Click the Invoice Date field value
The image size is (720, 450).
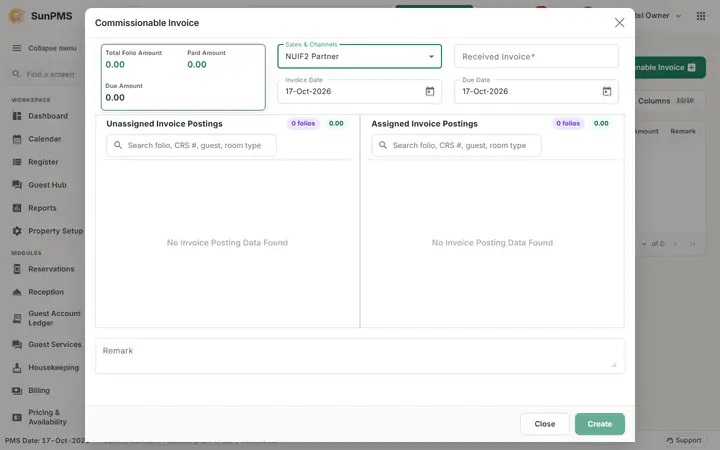click(x=308, y=91)
